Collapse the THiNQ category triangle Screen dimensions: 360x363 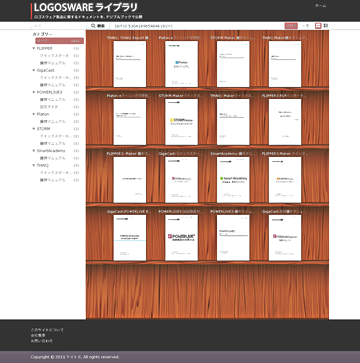pos(34,165)
